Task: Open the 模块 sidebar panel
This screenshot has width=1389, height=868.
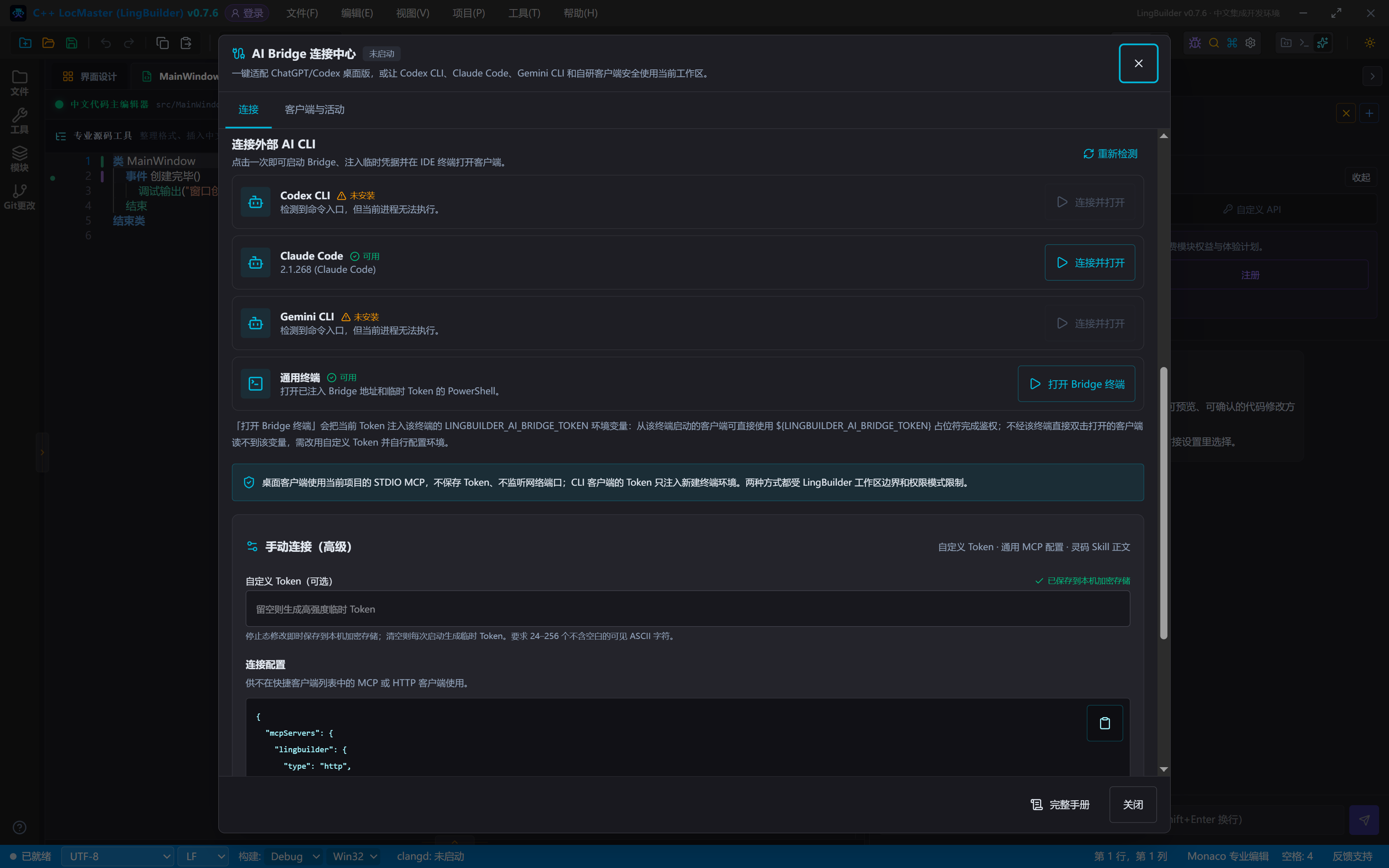Action: (19, 159)
